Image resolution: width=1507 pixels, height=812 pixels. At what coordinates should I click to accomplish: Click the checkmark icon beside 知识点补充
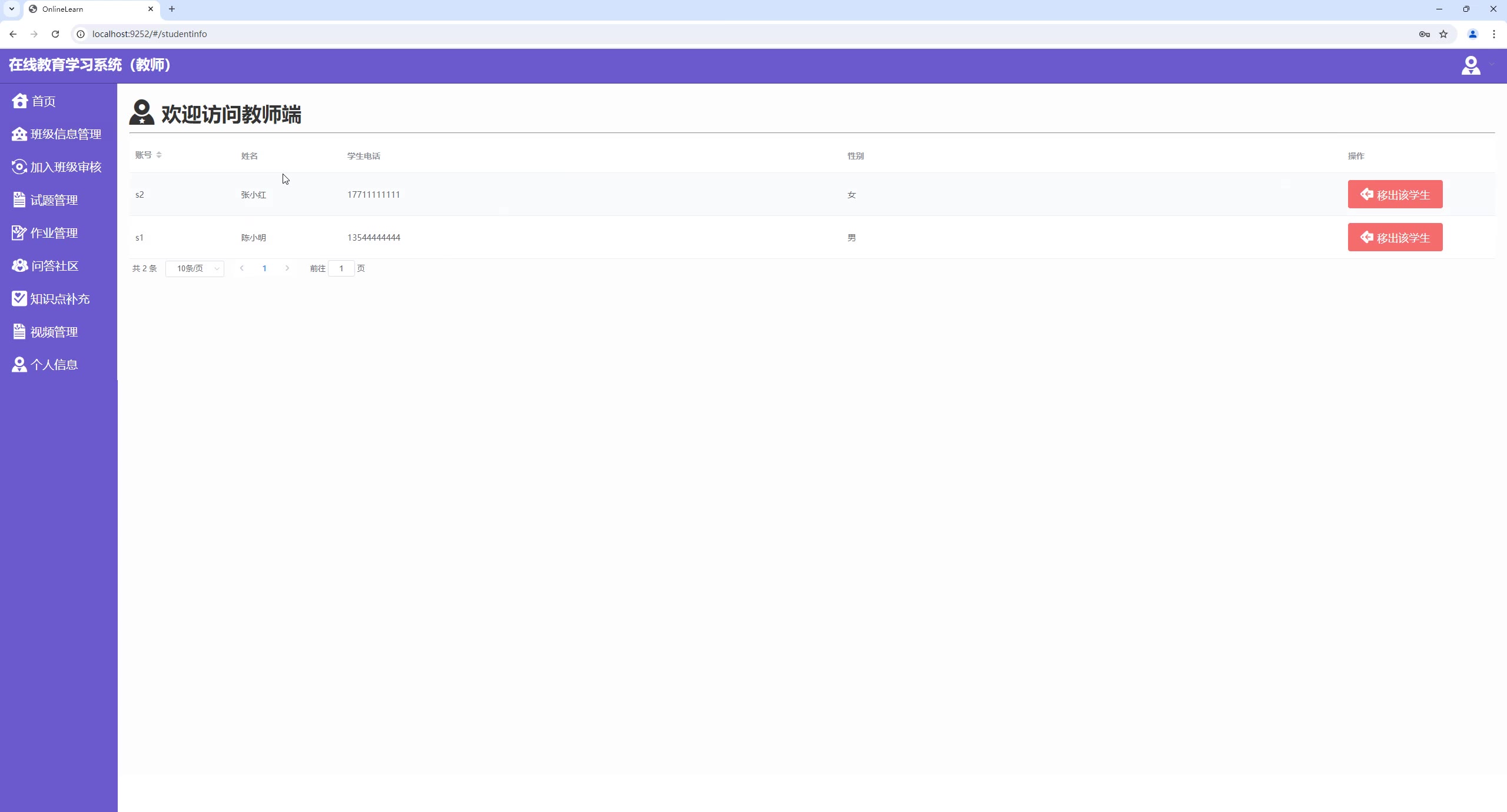(19, 299)
